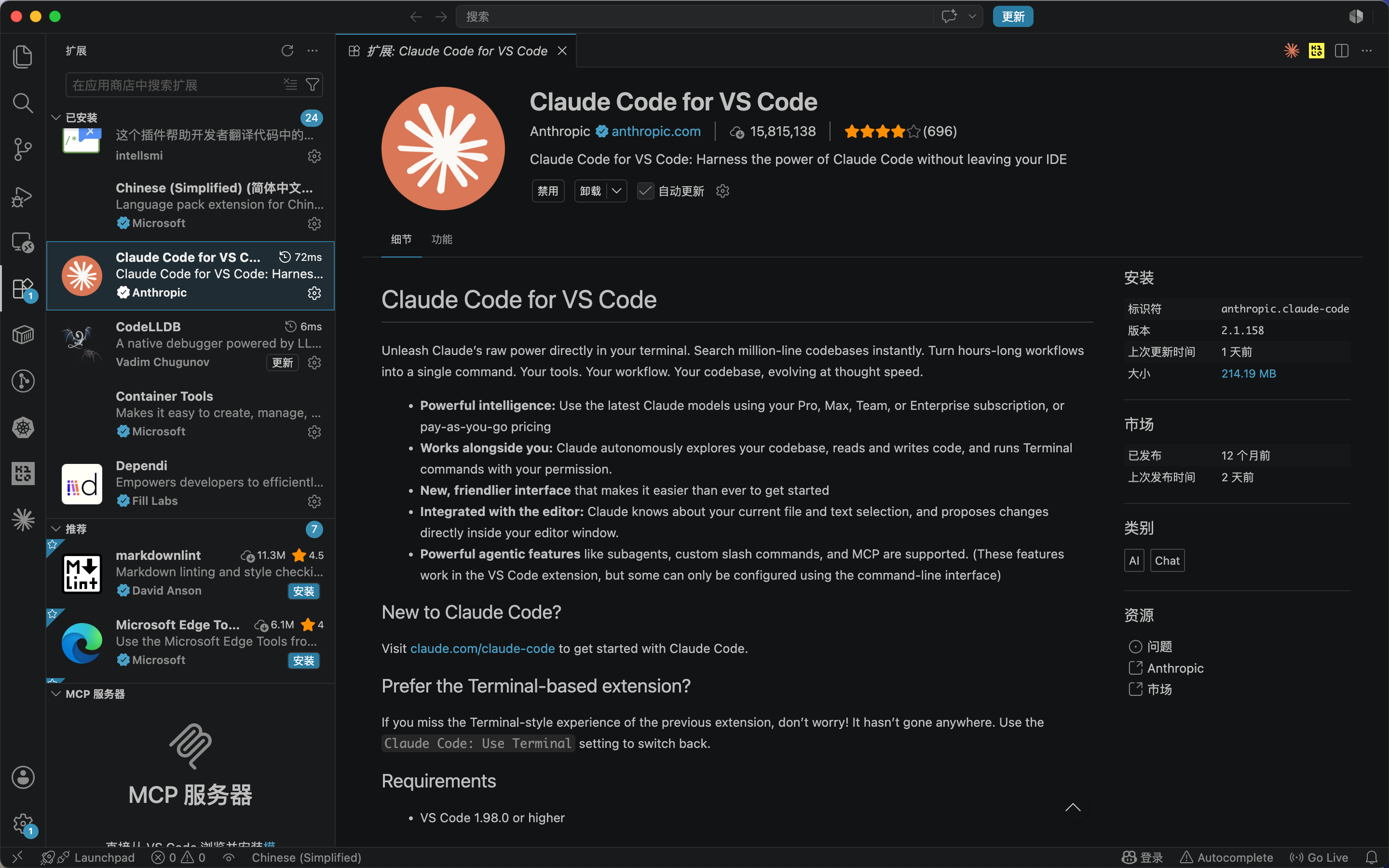Open extension settings gear next to 自动更新
1389x868 pixels.
click(x=722, y=191)
